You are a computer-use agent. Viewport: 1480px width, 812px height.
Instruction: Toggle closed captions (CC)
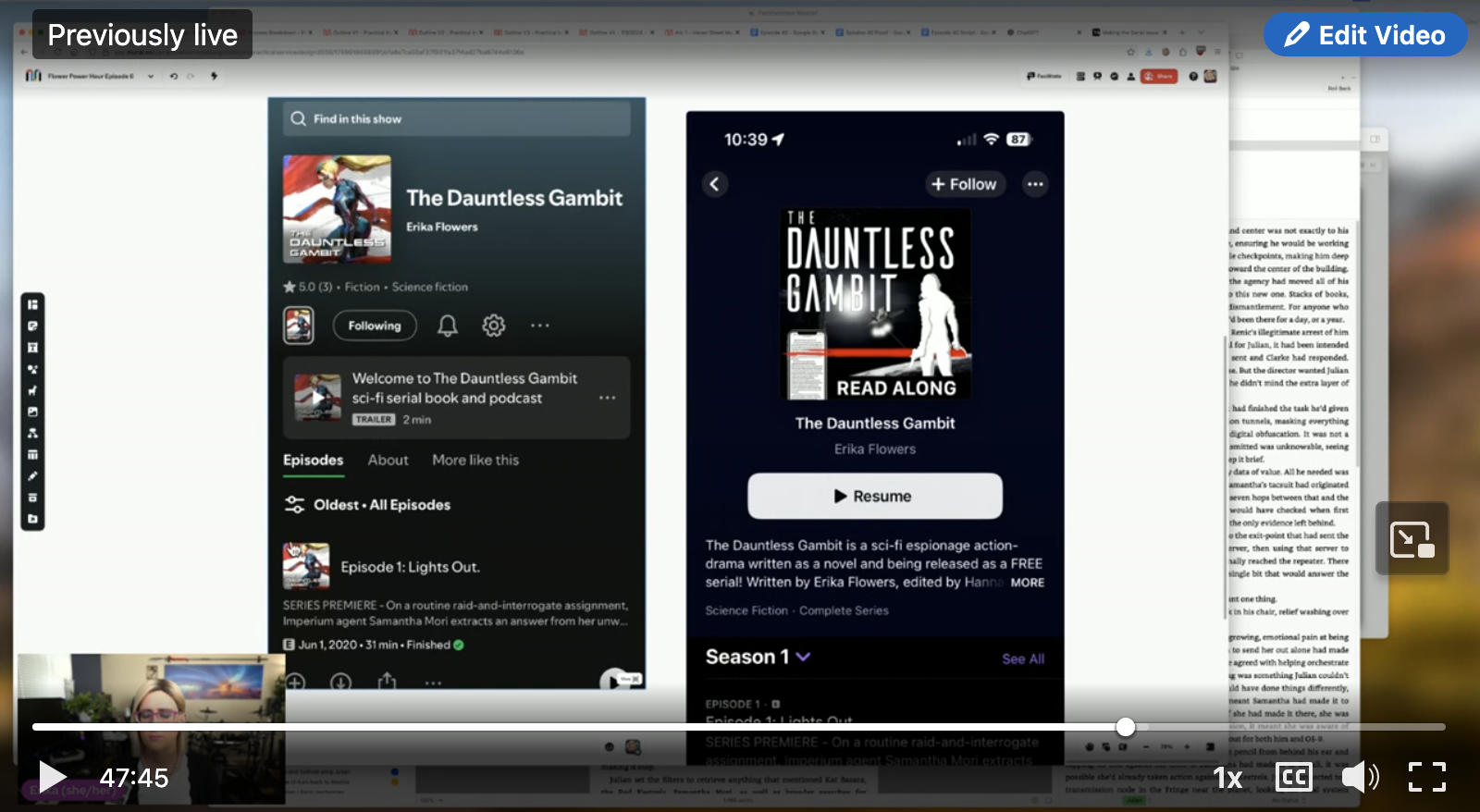coord(1293,778)
